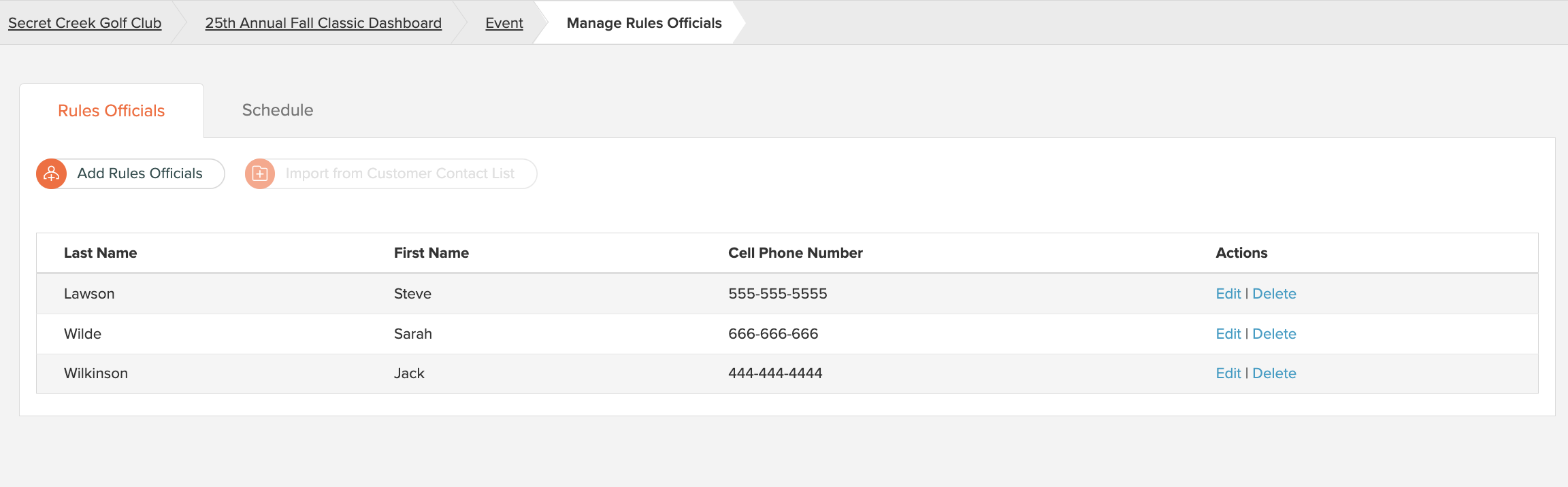Click the First Name column header
This screenshot has height=487, width=1568.
(431, 253)
